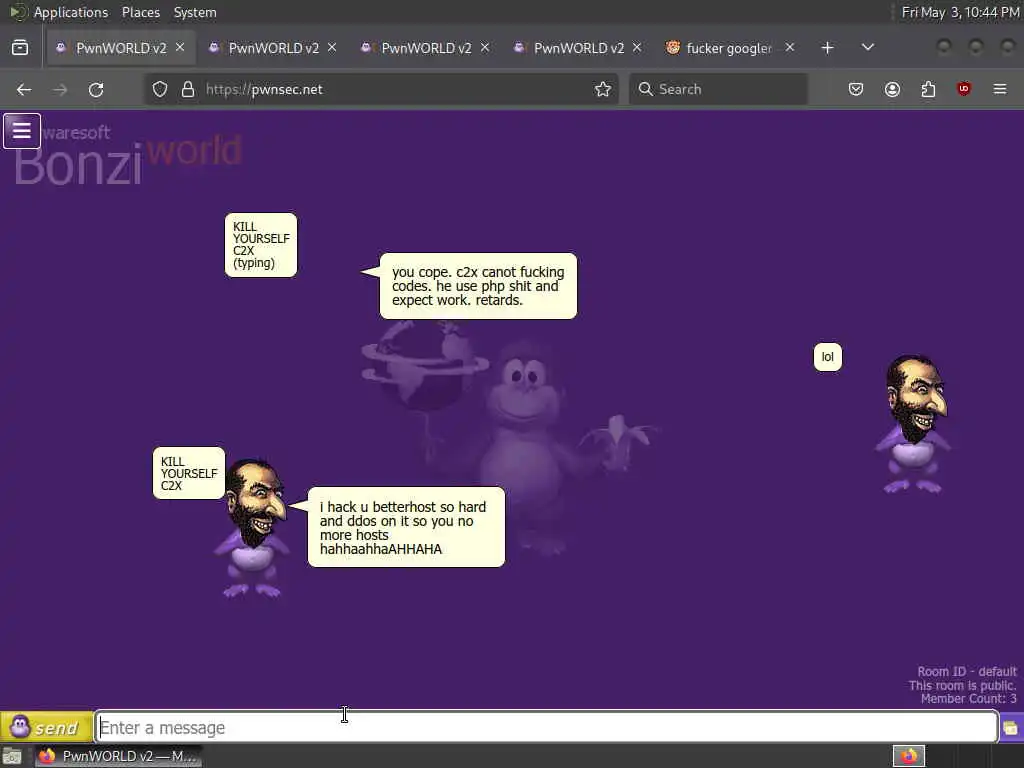This screenshot has height=768, width=1024.
Task: Focus the browser Search box
Action: coord(718,89)
